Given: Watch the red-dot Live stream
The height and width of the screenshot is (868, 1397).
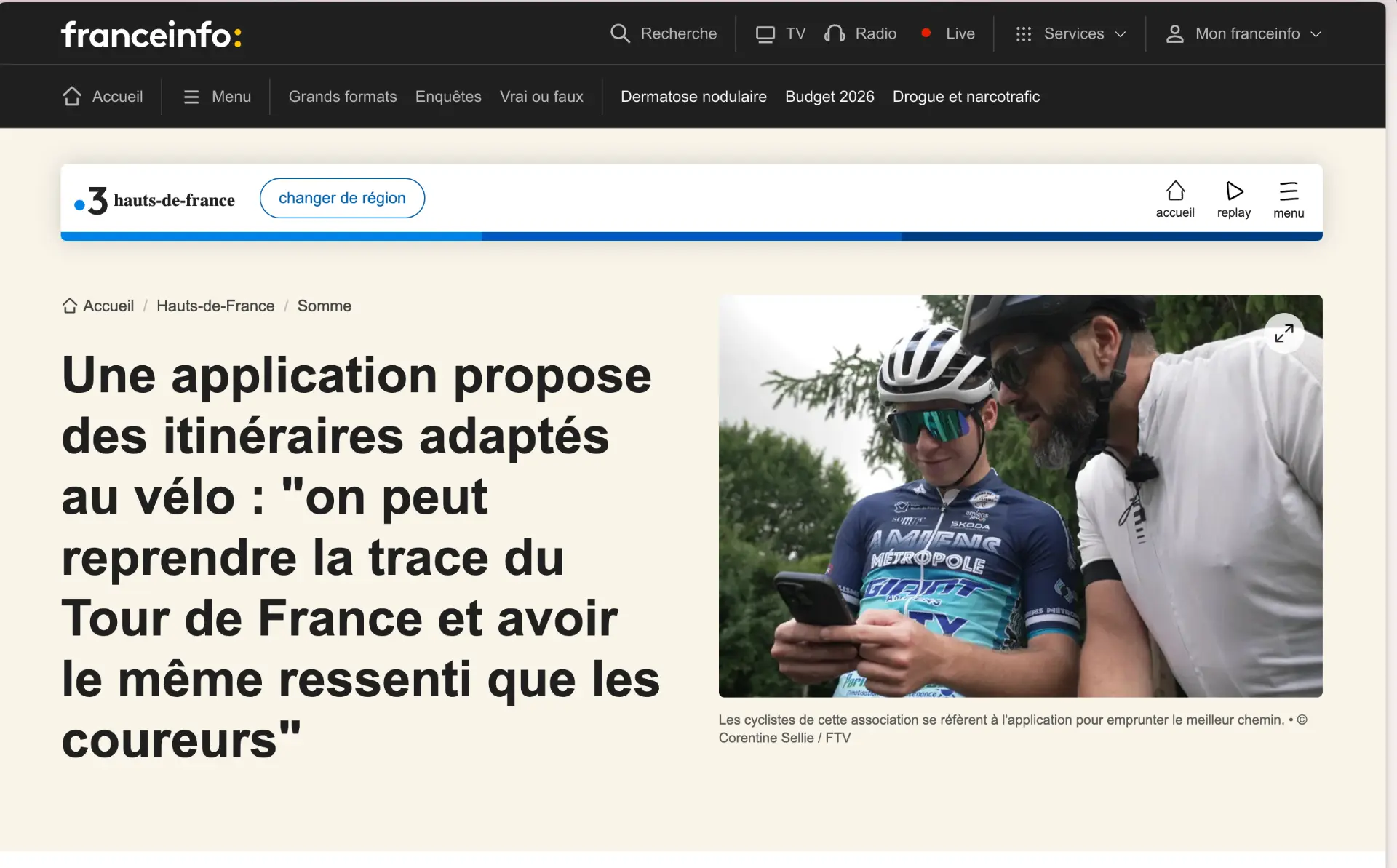Looking at the screenshot, I should [949, 33].
